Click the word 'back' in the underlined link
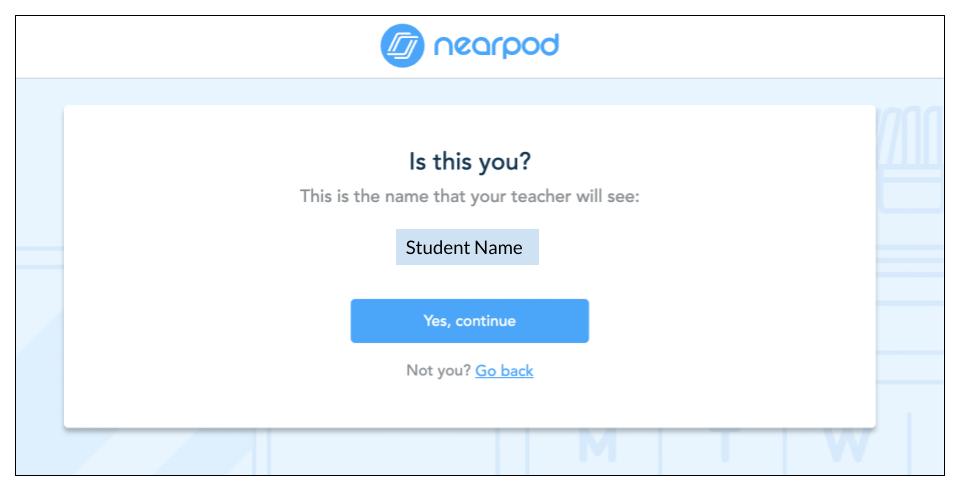The image size is (960, 492). pyautogui.click(x=516, y=371)
